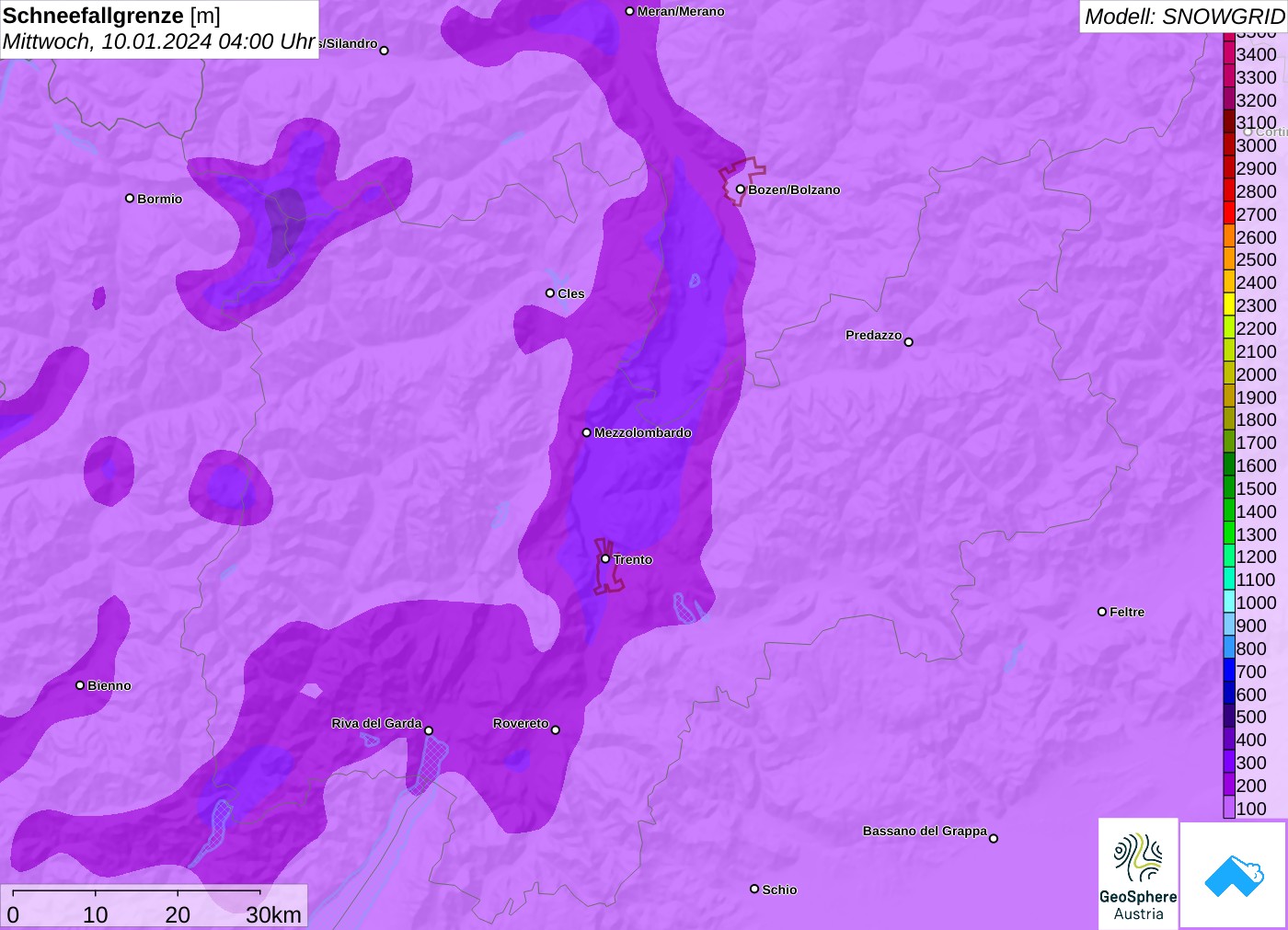Click the 1300 m green legend swatch
This screenshot has width=1288, height=930.
(x=1229, y=534)
